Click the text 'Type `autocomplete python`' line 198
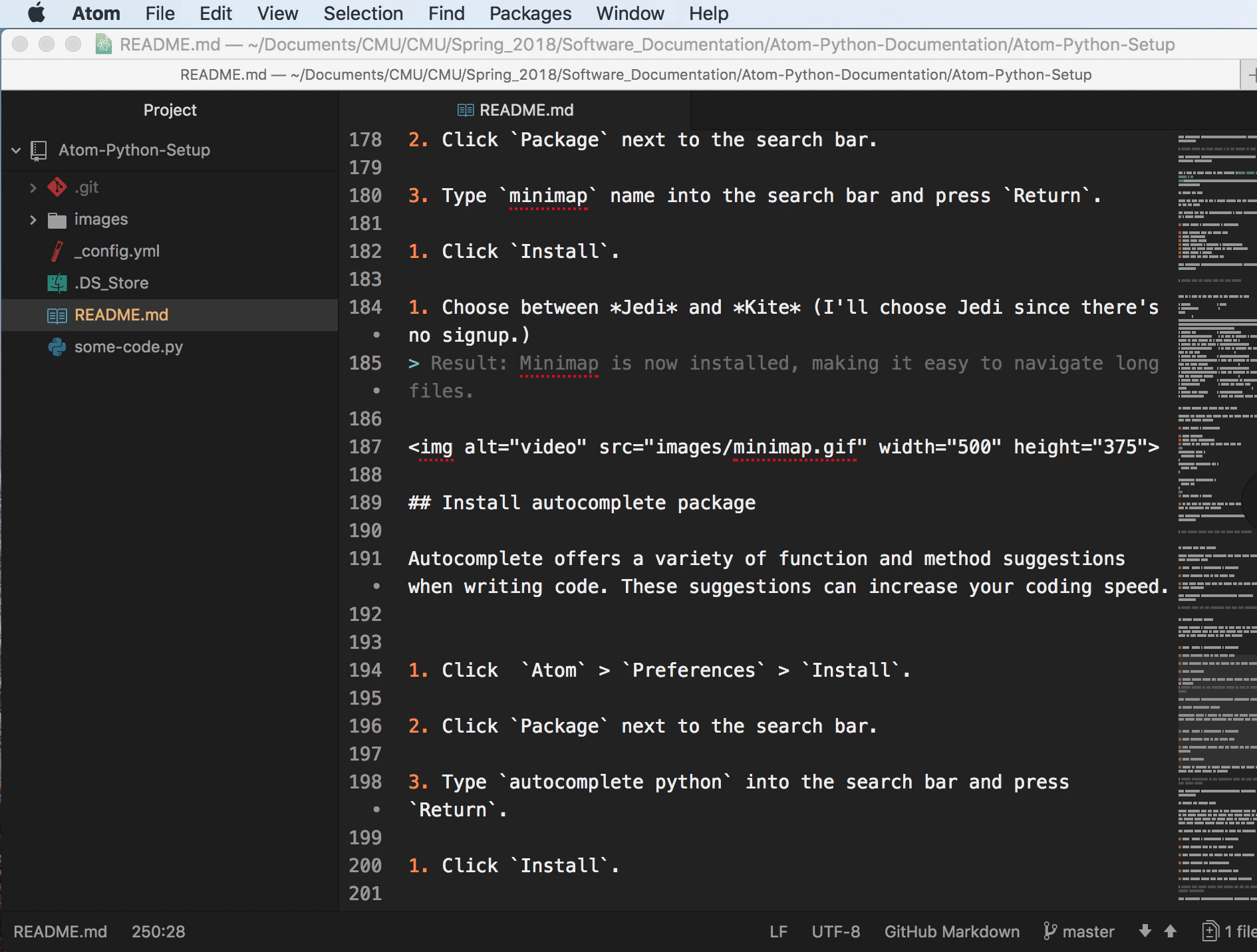This screenshot has height=952, width=1257. tap(586, 782)
